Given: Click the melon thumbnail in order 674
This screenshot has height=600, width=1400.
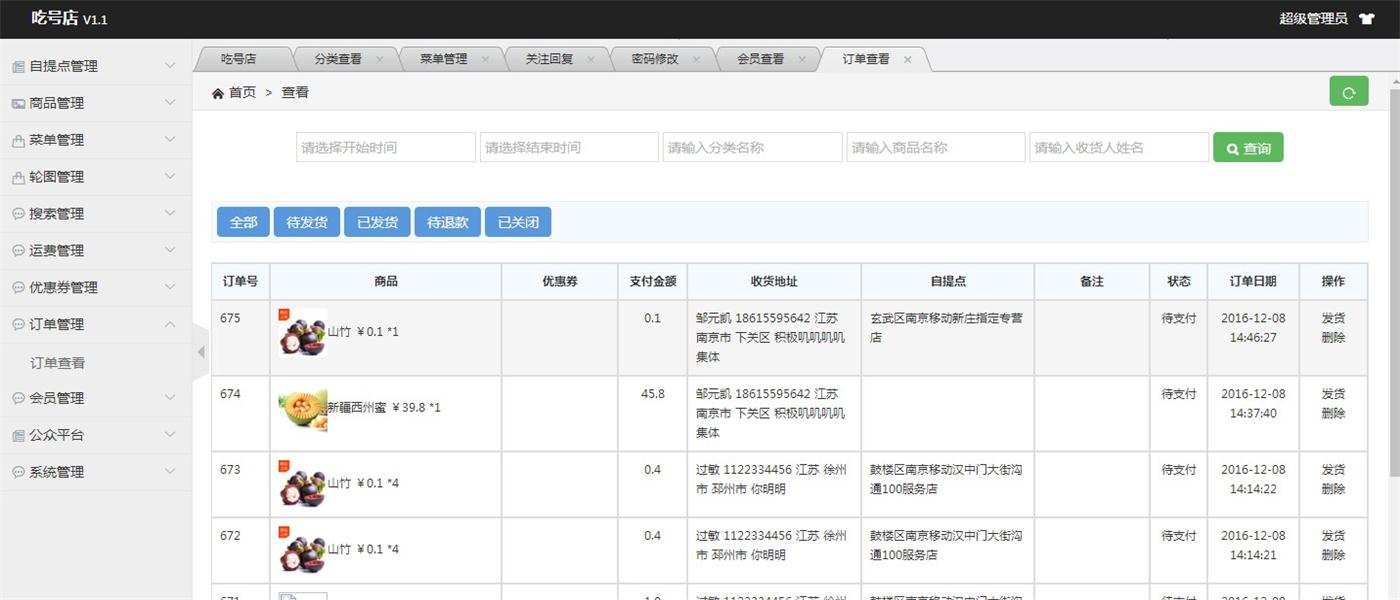Looking at the screenshot, I should coord(302,408).
